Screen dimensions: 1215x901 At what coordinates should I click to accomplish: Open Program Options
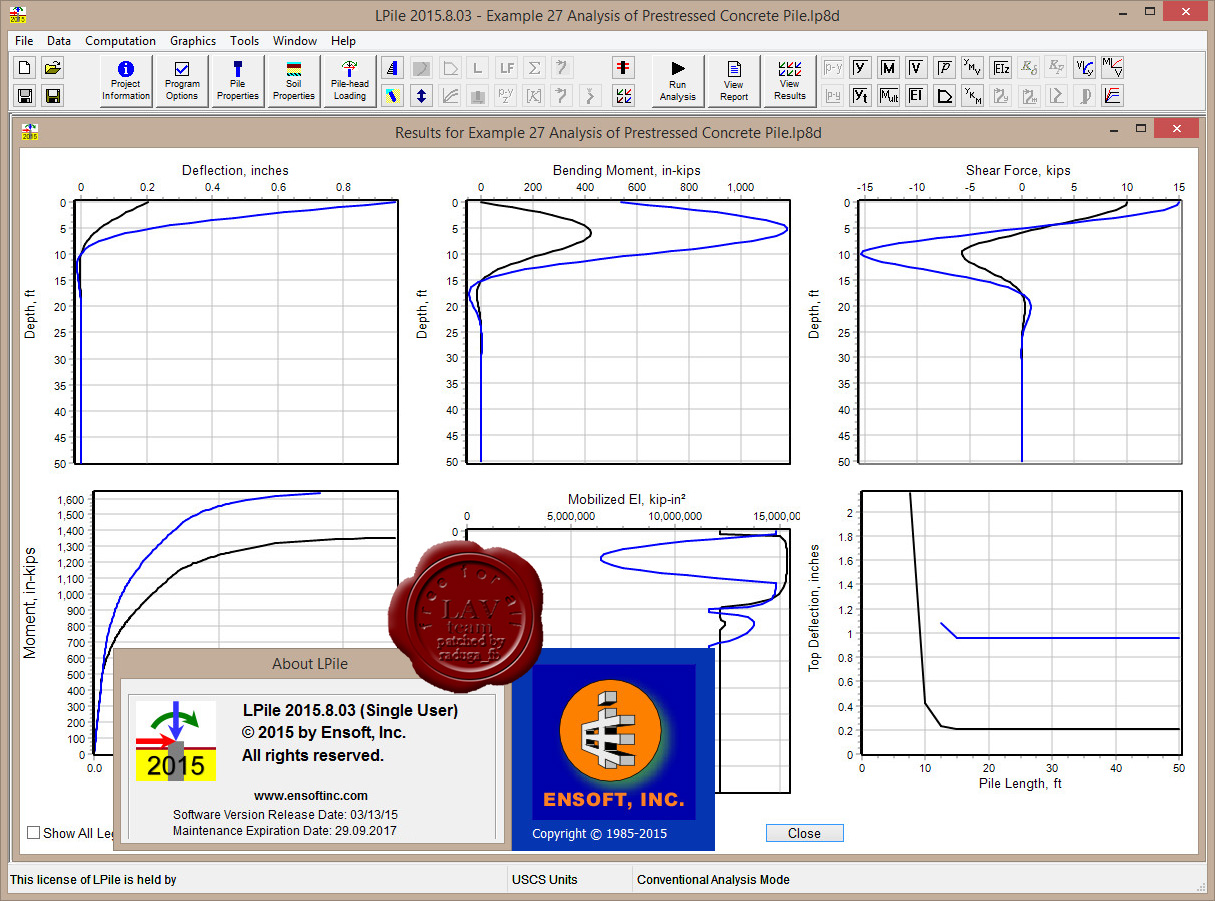pos(182,82)
